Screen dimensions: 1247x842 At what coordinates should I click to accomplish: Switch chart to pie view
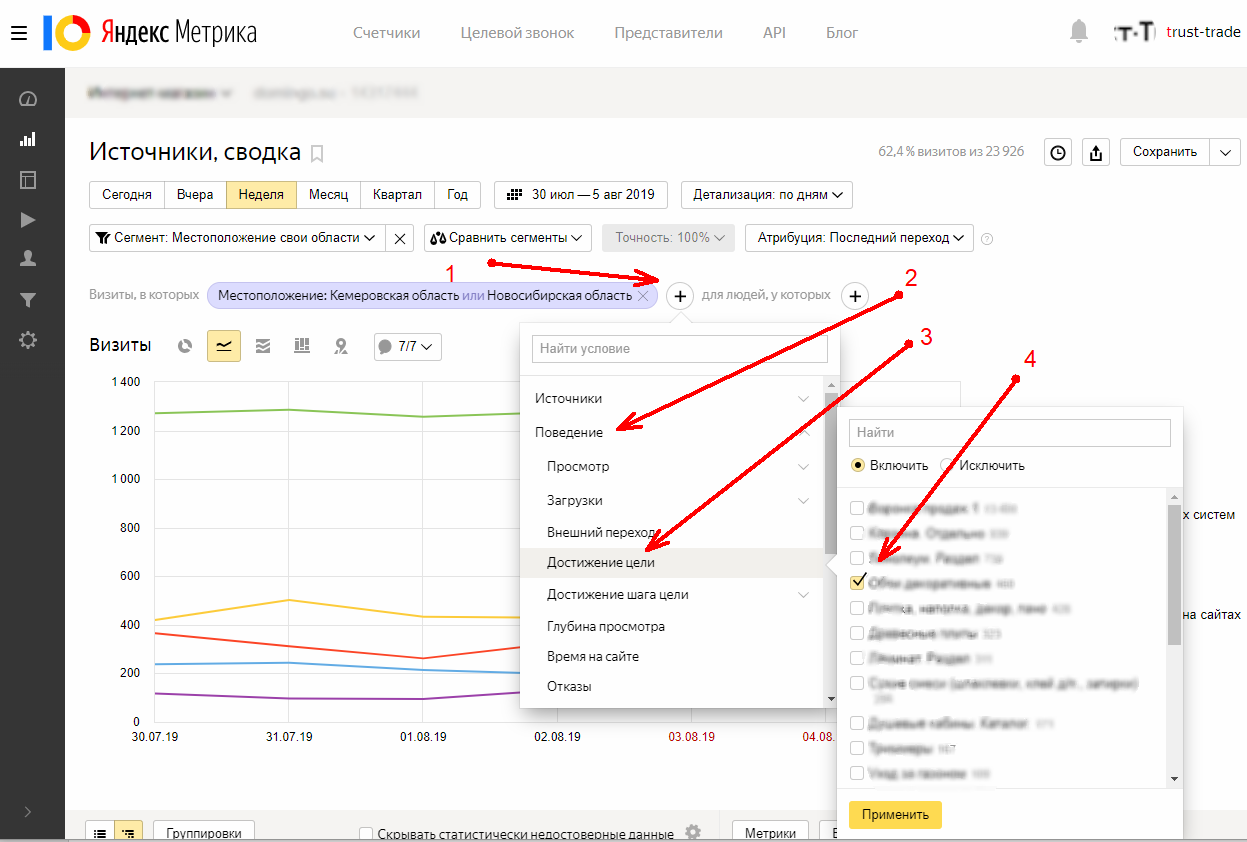pyautogui.click(x=186, y=346)
